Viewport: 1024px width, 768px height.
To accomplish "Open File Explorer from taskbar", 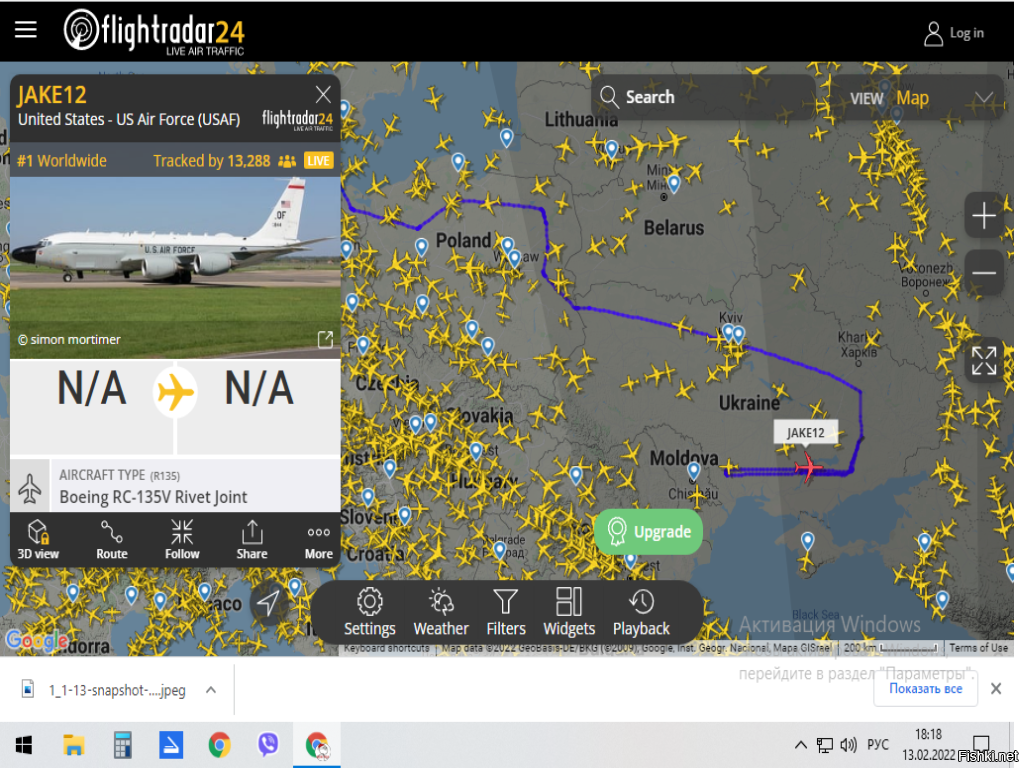I will coord(74,745).
